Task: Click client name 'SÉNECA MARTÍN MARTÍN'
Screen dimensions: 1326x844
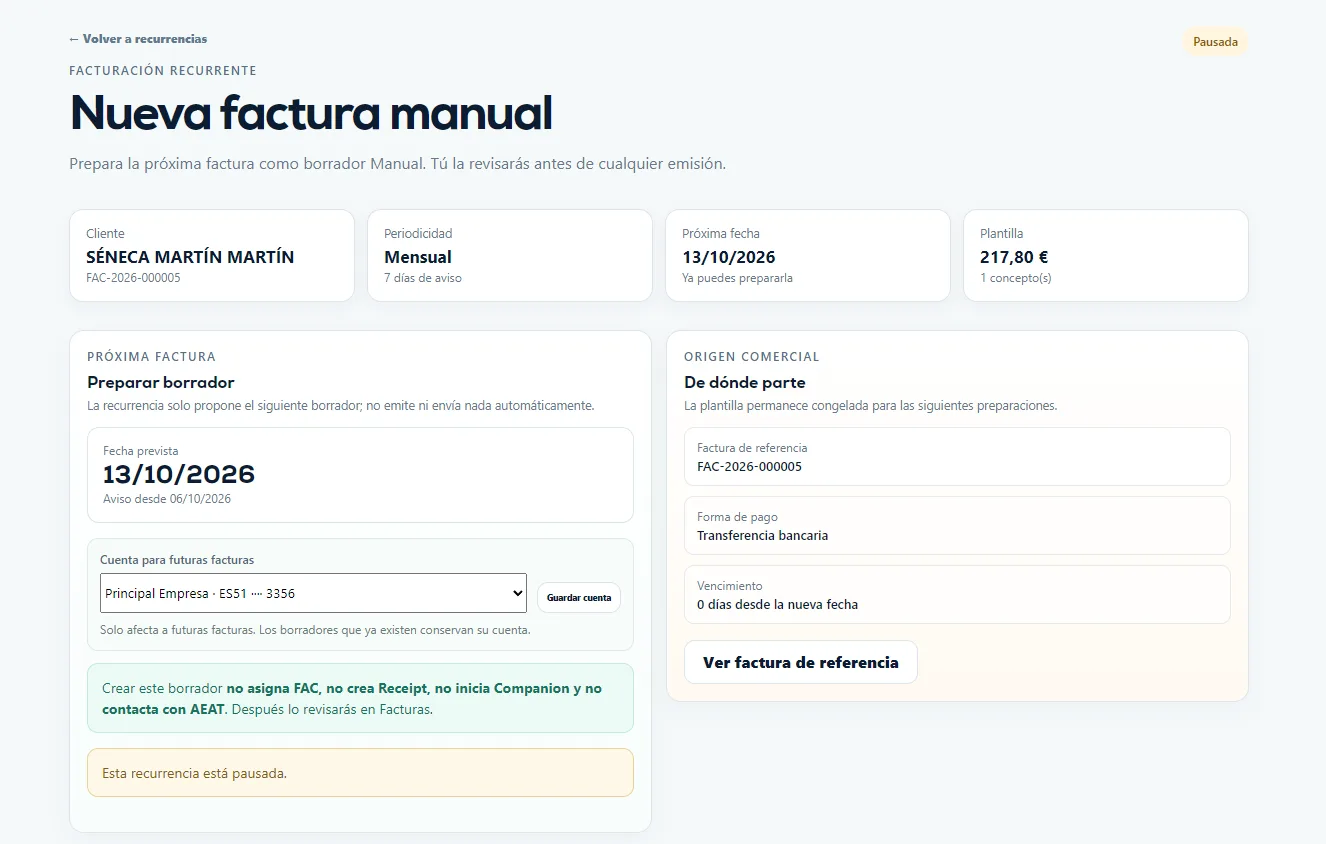Action: pyautogui.click(x=190, y=257)
